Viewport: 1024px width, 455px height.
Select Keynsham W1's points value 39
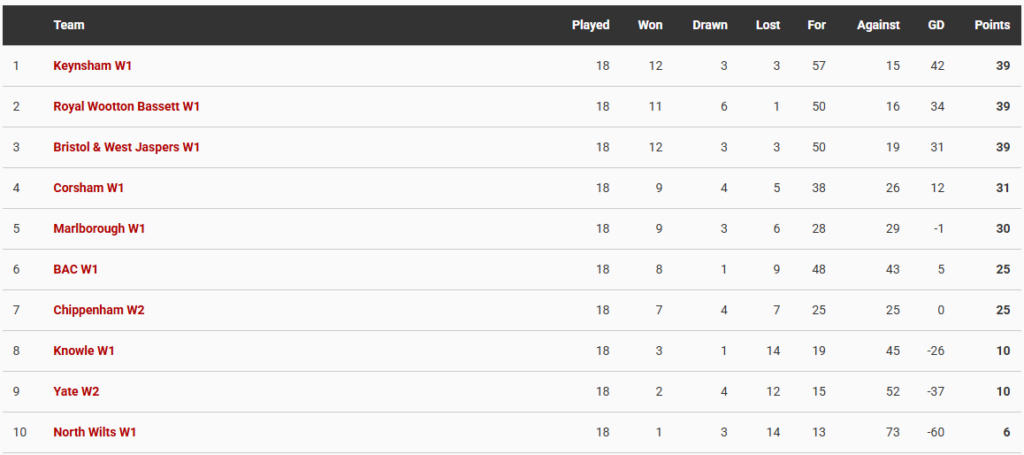[1003, 65]
